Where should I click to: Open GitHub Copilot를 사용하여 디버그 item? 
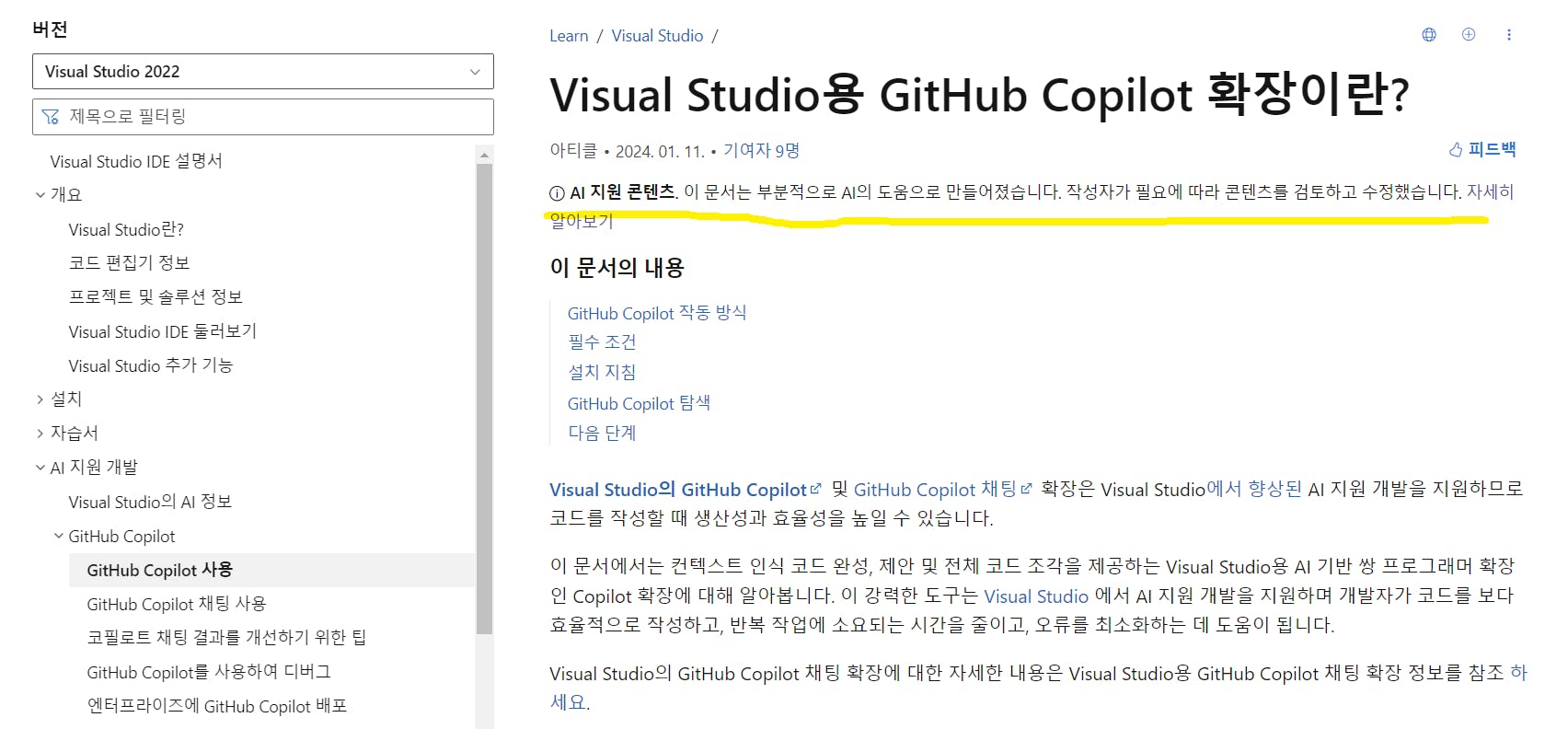pyautogui.click(x=209, y=672)
